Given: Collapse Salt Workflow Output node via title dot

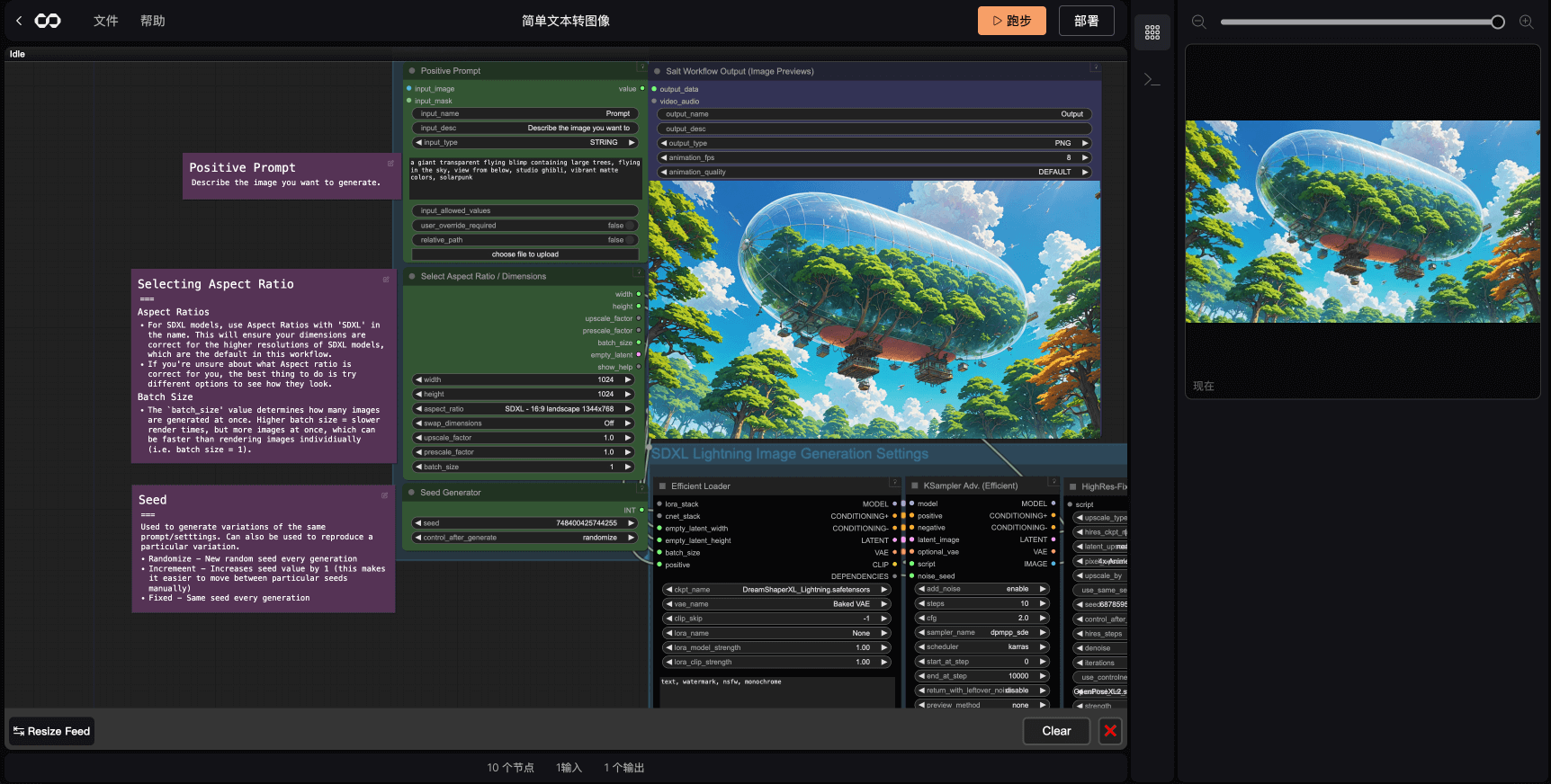Looking at the screenshot, I should (658, 71).
